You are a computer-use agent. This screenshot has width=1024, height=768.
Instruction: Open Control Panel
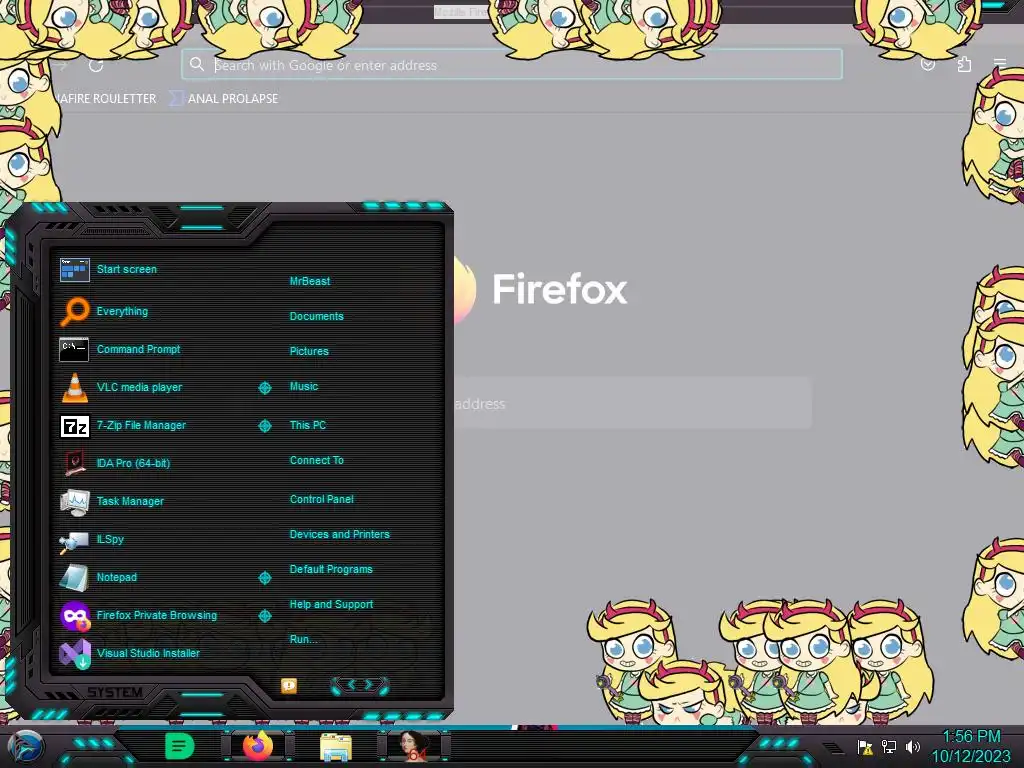321,499
